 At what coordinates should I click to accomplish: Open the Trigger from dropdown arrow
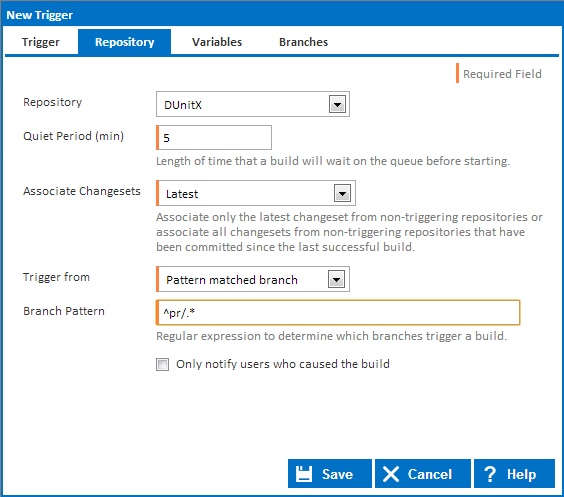(336, 279)
